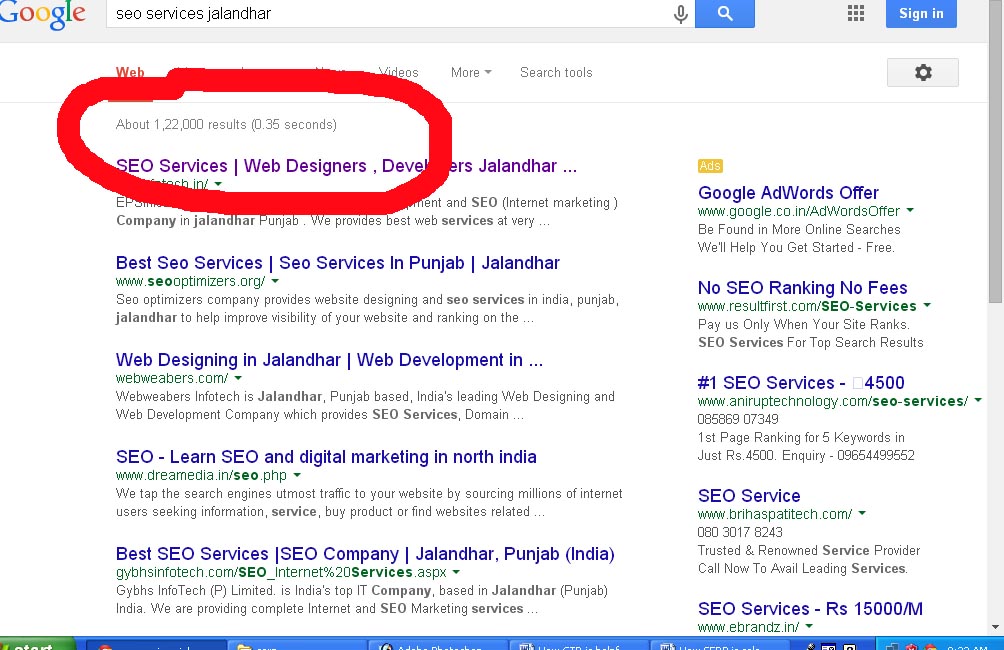Viewport: 1004px width, 650px height.
Task: Expand arrow next to www.aniruptechnology.com URL
Action: click(978, 400)
